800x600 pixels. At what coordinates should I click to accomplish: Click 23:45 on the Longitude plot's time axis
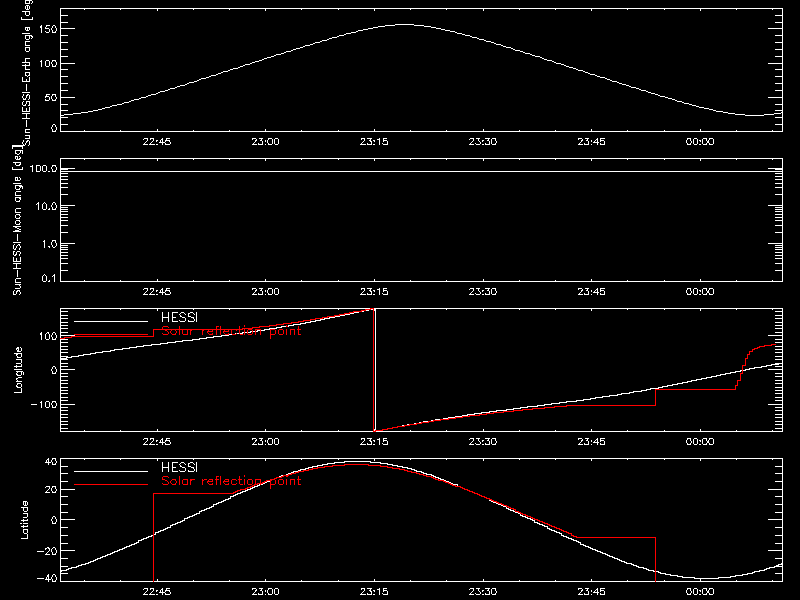tap(591, 441)
